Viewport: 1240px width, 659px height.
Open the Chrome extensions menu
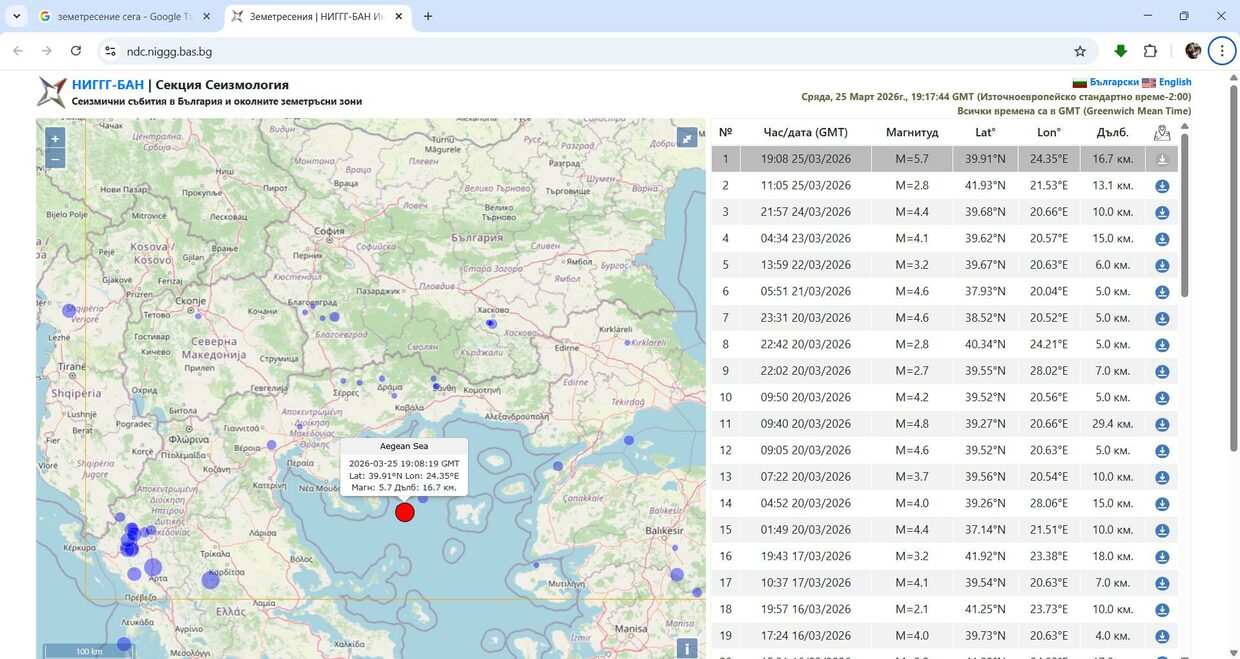coord(1150,51)
